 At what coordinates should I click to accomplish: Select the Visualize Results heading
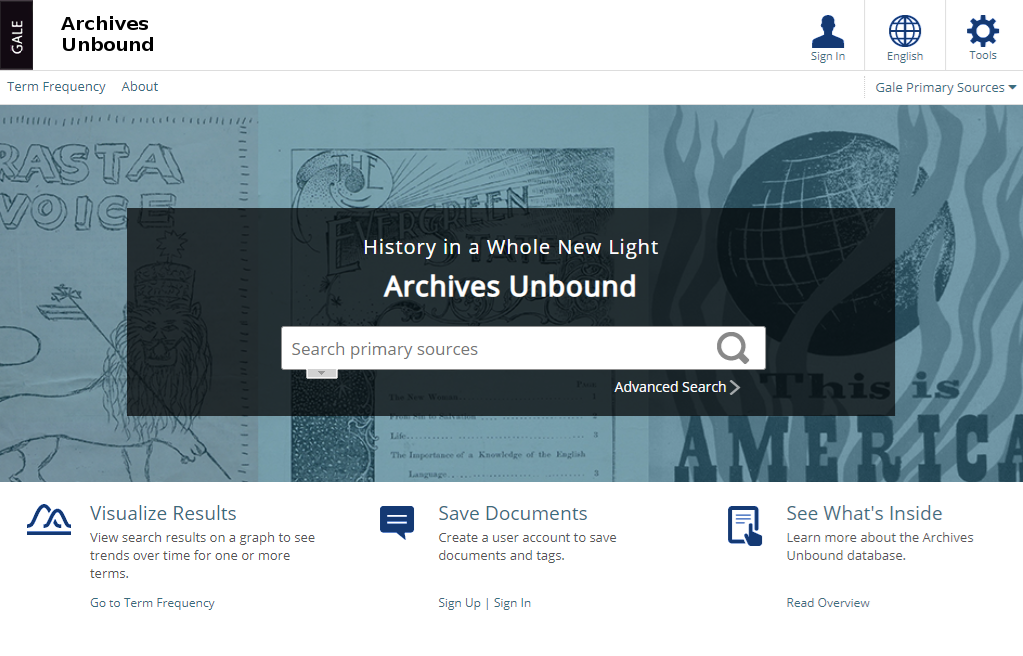pos(163,513)
